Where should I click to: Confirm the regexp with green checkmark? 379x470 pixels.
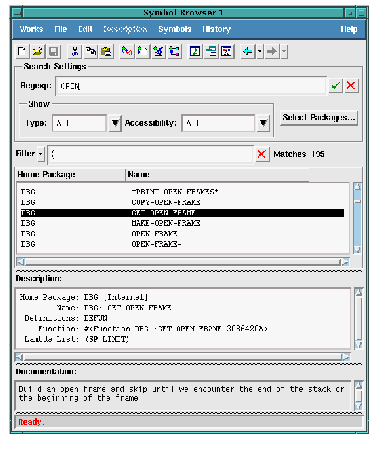coord(336,86)
